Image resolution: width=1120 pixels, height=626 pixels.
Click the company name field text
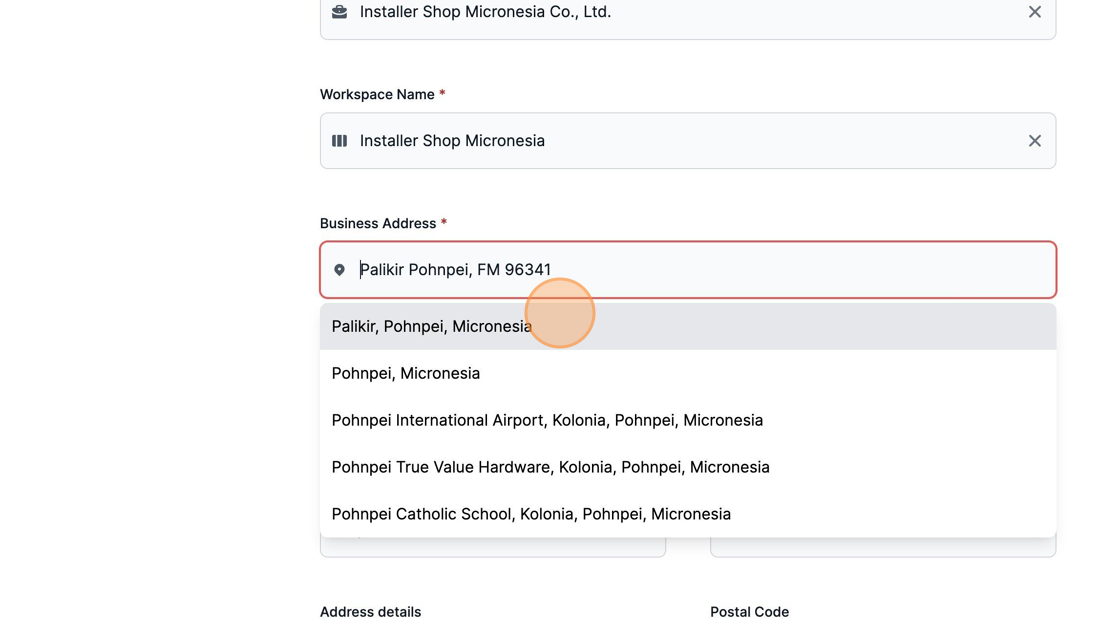[485, 11]
